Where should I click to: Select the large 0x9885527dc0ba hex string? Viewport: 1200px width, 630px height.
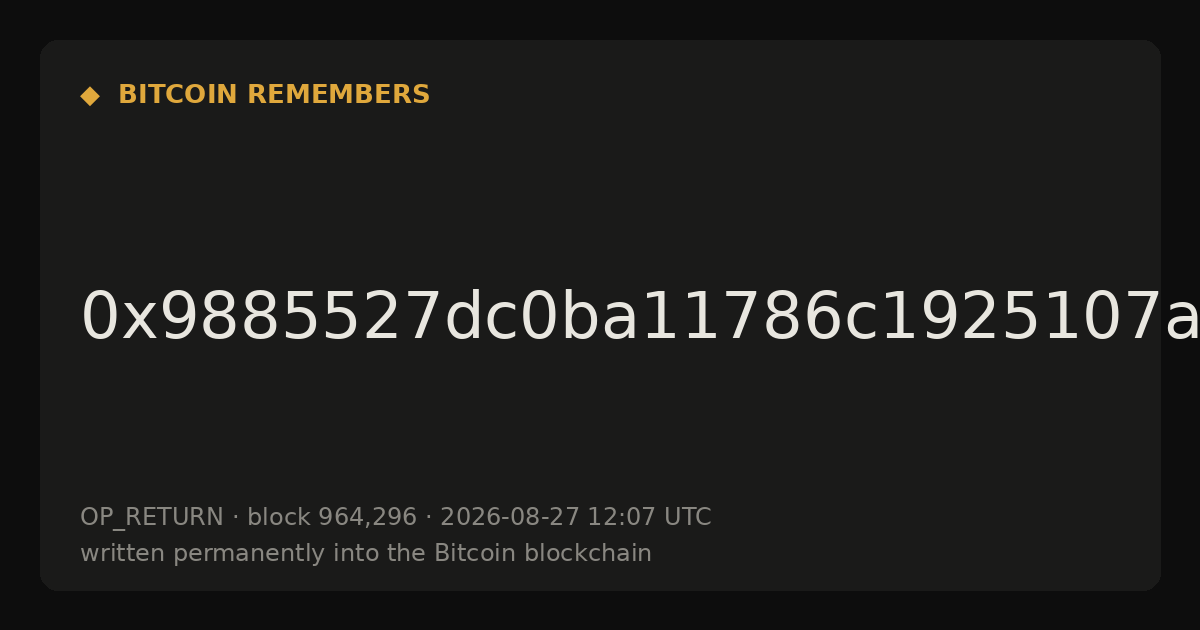pos(640,318)
